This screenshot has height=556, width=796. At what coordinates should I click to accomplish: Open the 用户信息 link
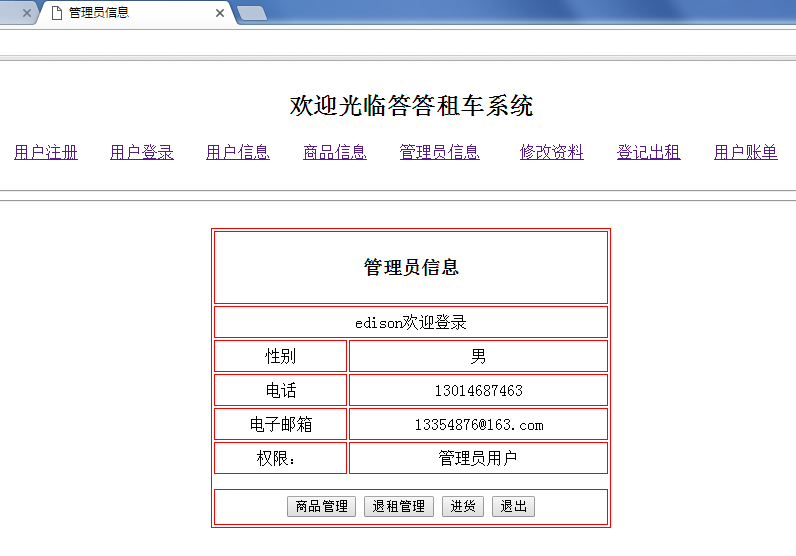(x=238, y=152)
